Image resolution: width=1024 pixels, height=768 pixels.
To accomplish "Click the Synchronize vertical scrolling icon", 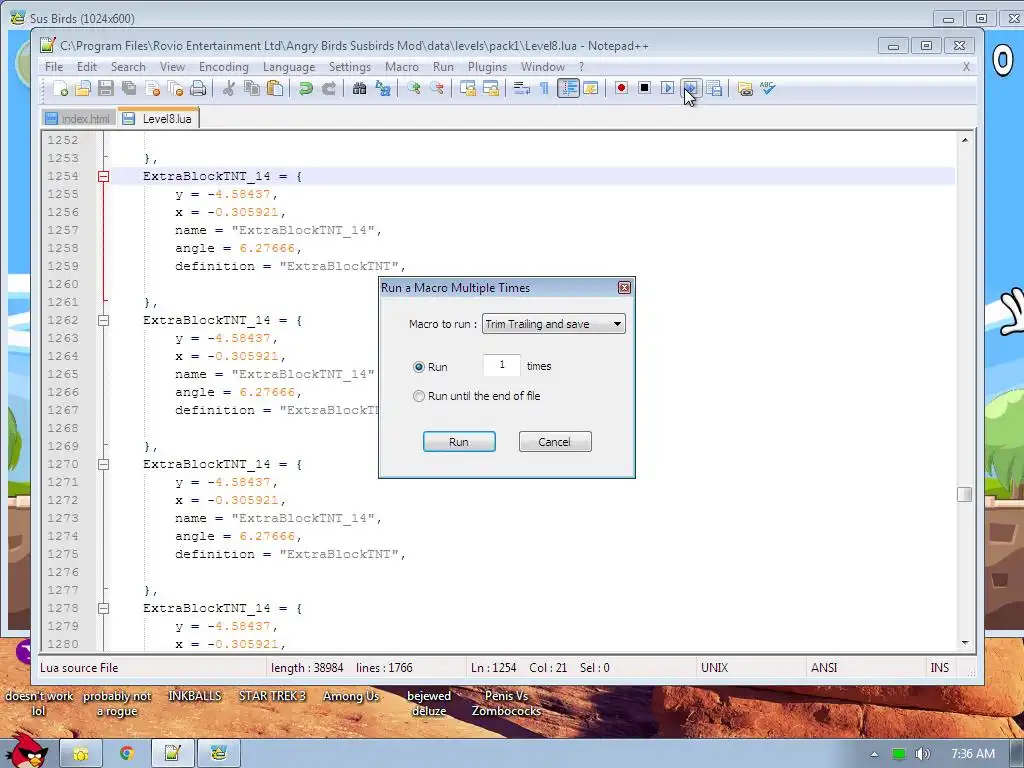I will (468, 88).
